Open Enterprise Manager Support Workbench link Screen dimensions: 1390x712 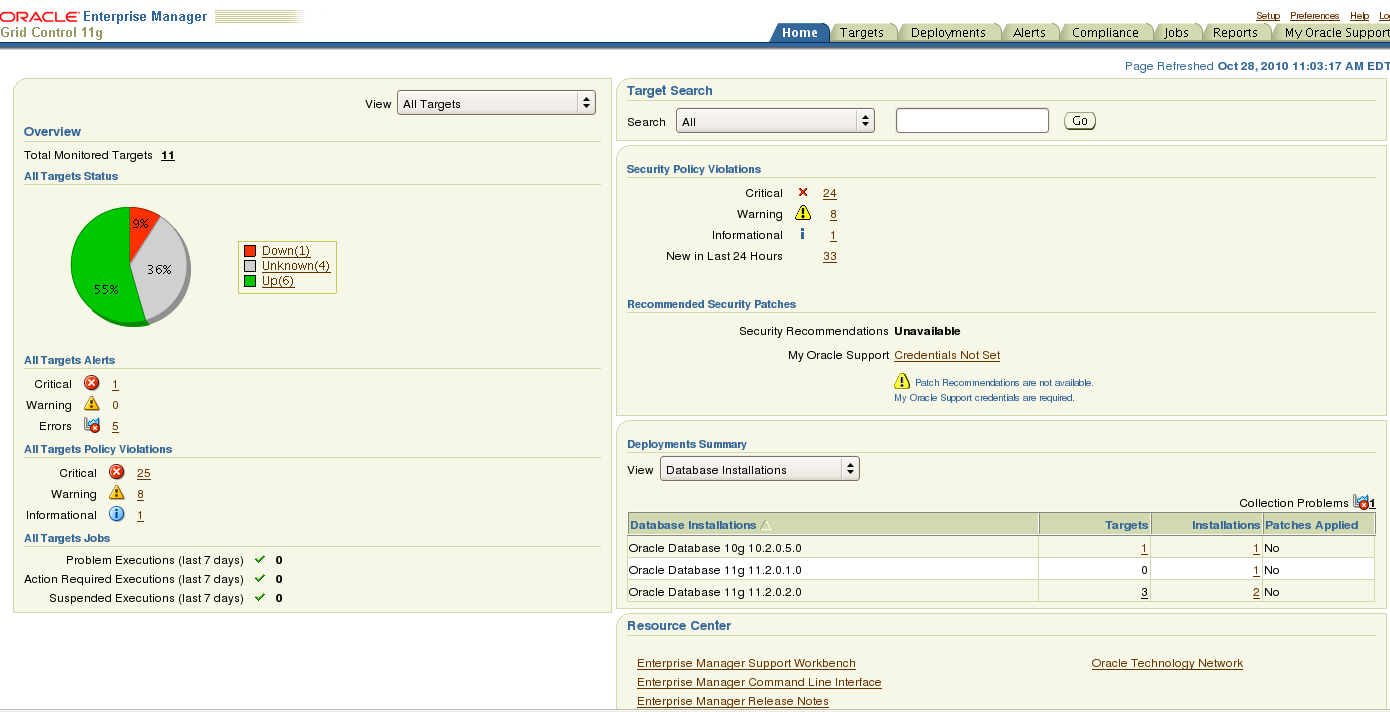click(x=746, y=663)
